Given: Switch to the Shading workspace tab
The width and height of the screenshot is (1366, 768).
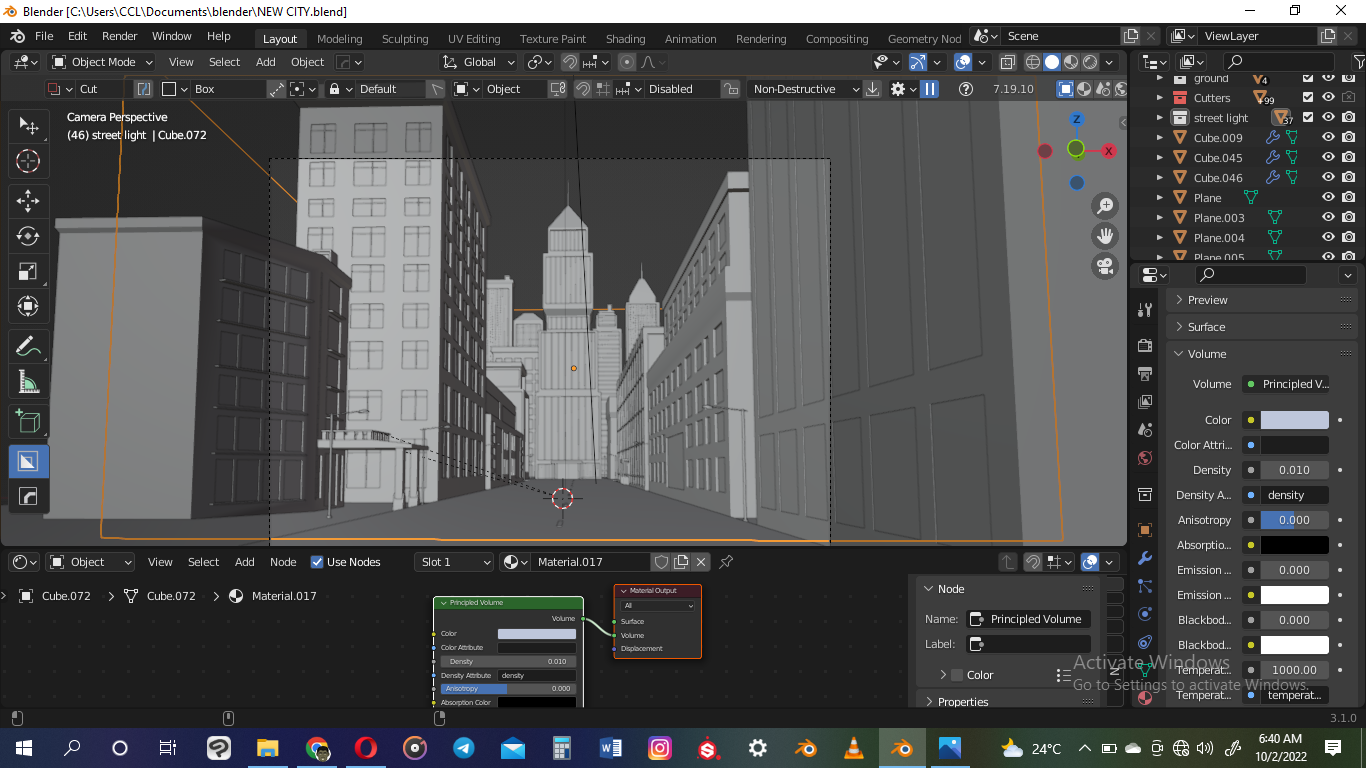Looking at the screenshot, I should 625,39.
